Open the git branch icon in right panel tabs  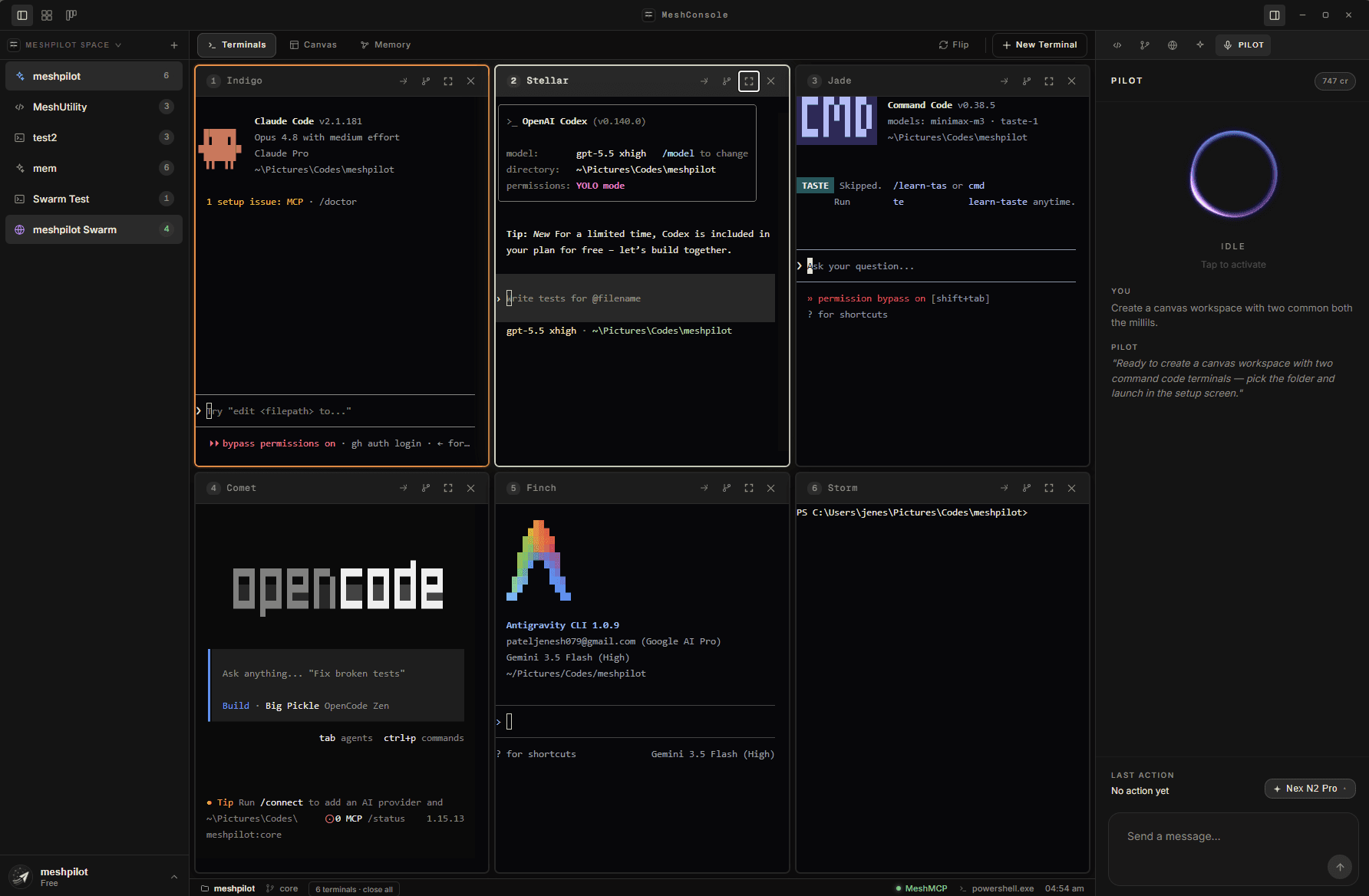tap(1145, 45)
